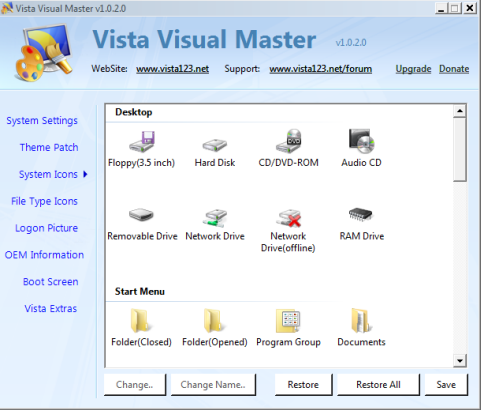The image size is (481, 410).
Task: Click the Donate link
Action: [x=454, y=69]
